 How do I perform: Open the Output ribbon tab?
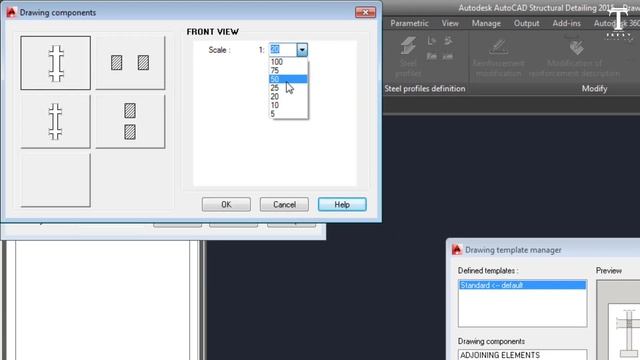[x=527, y=23]
